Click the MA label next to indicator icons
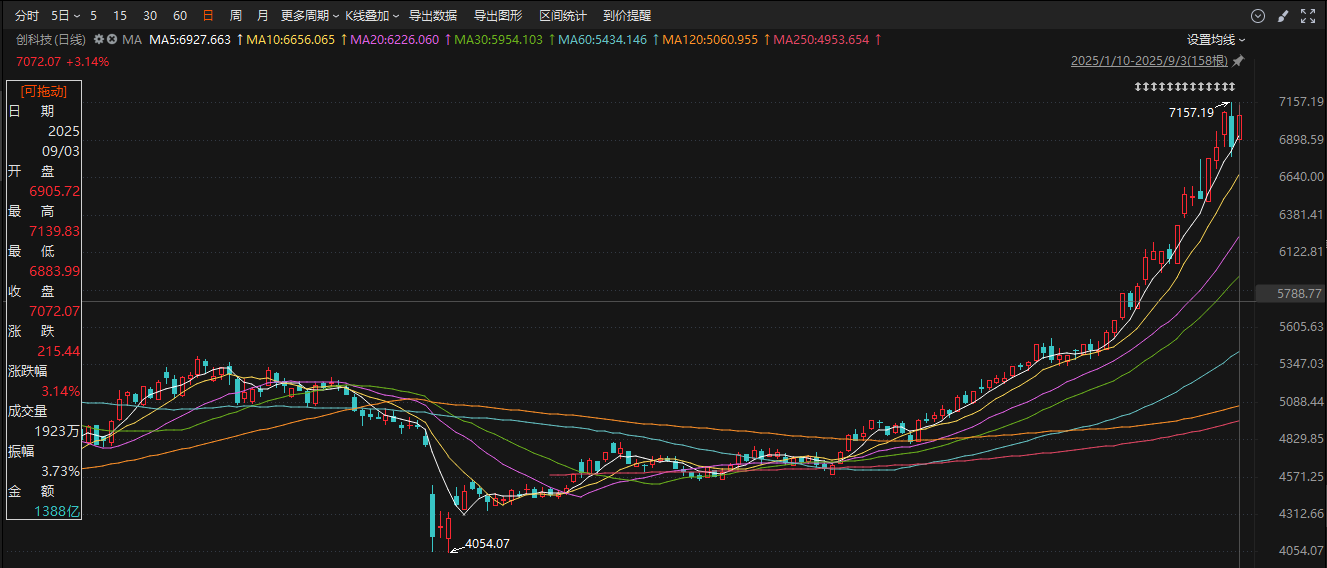 [131, 39]
